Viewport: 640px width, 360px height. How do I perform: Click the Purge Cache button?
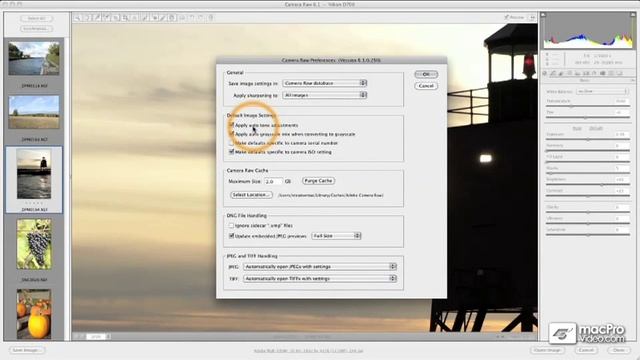pyautogui.click(x=318, y=180)
